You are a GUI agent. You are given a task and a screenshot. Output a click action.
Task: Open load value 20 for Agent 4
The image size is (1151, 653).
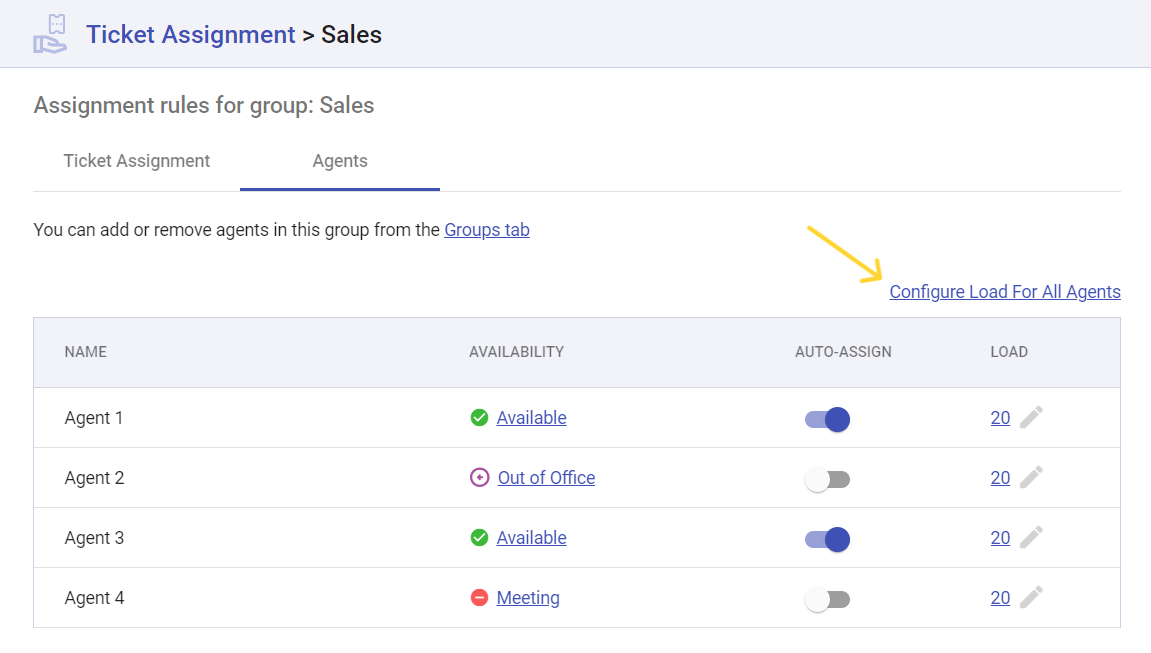pyautogui.click(x=1000, y=598)
